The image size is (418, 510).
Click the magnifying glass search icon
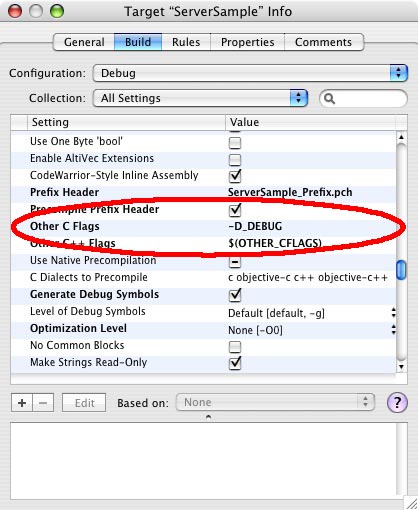pyautogui.click(x=329, y=99)
